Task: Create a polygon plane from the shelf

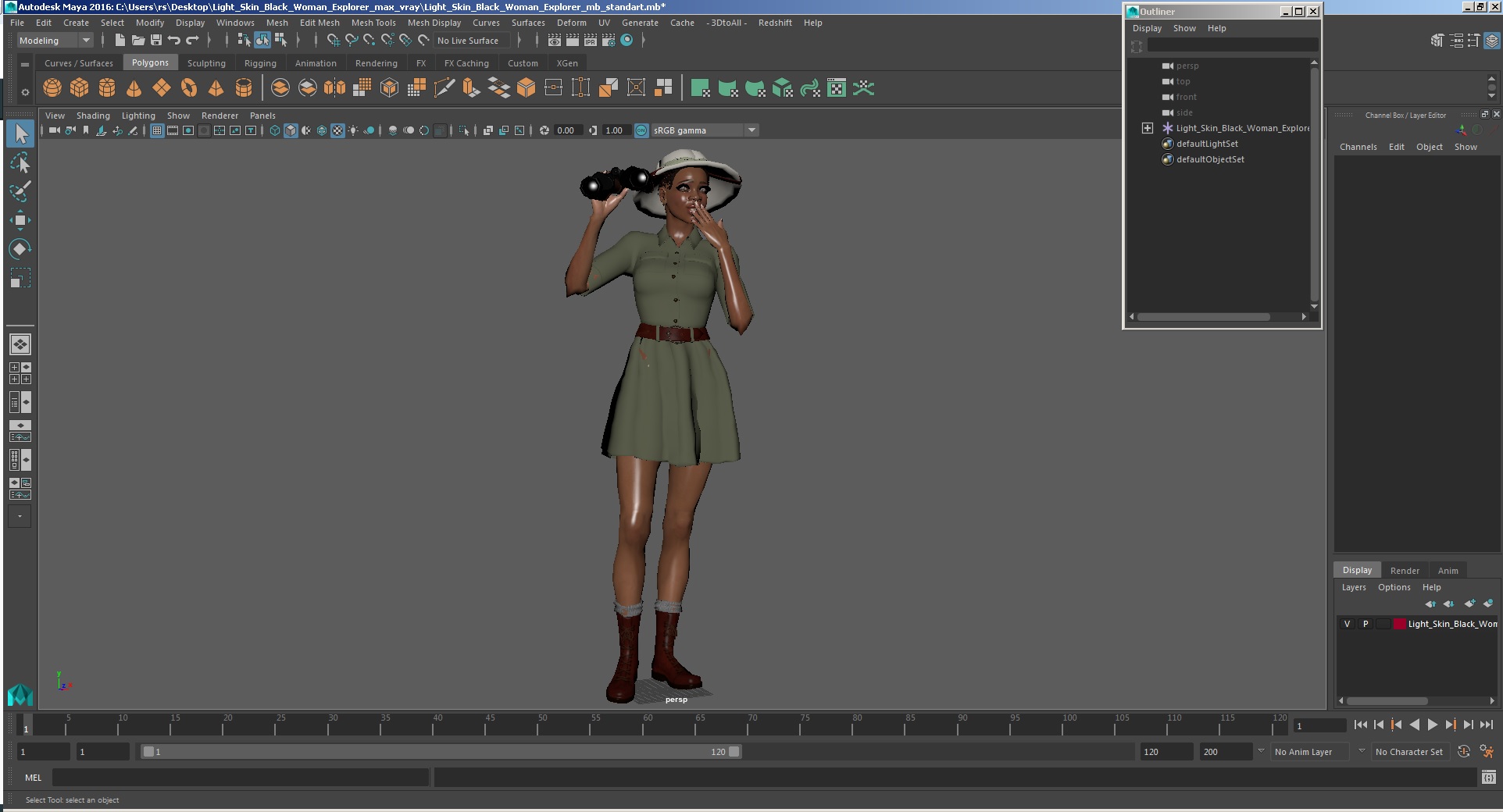Action: pyautogui.click(x=162, y=88)
